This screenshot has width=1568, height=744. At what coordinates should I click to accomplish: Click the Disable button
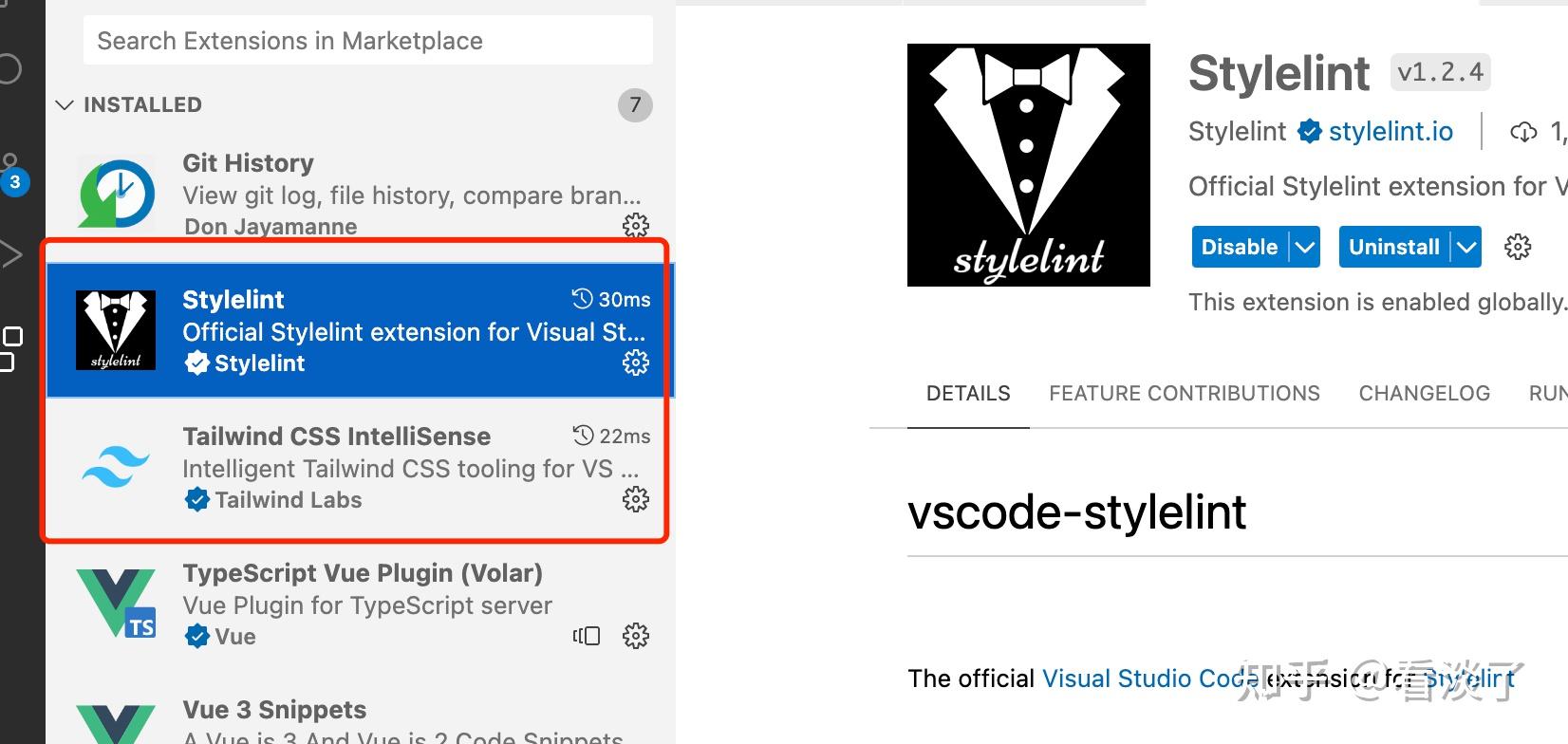tap(1240, 247)
